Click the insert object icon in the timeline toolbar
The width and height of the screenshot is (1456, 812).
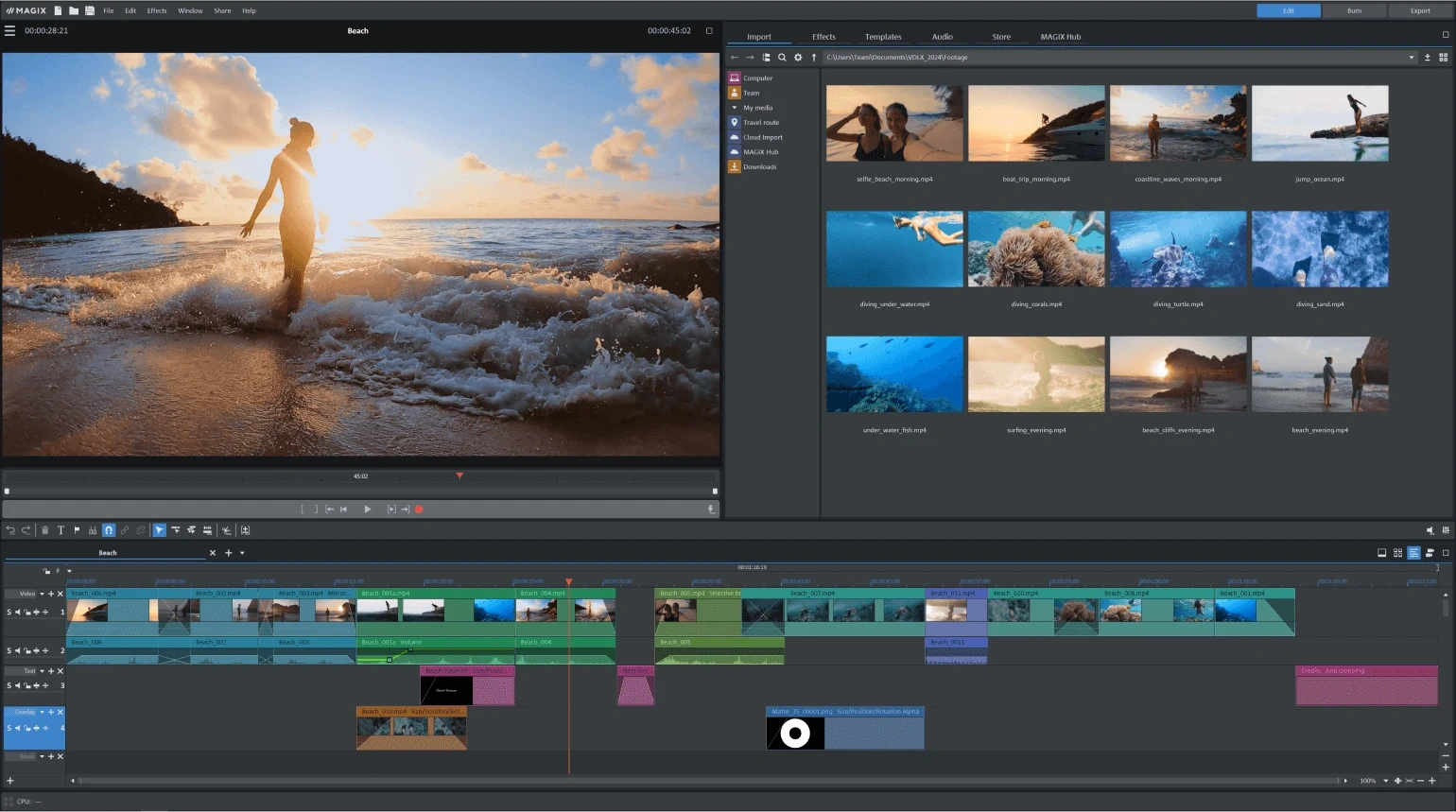245,531
